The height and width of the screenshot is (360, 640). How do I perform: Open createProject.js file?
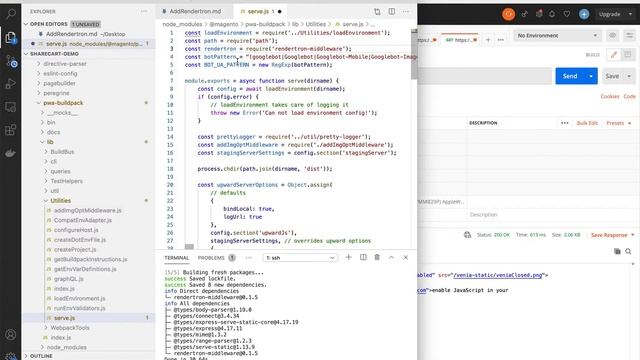[75, 249]
